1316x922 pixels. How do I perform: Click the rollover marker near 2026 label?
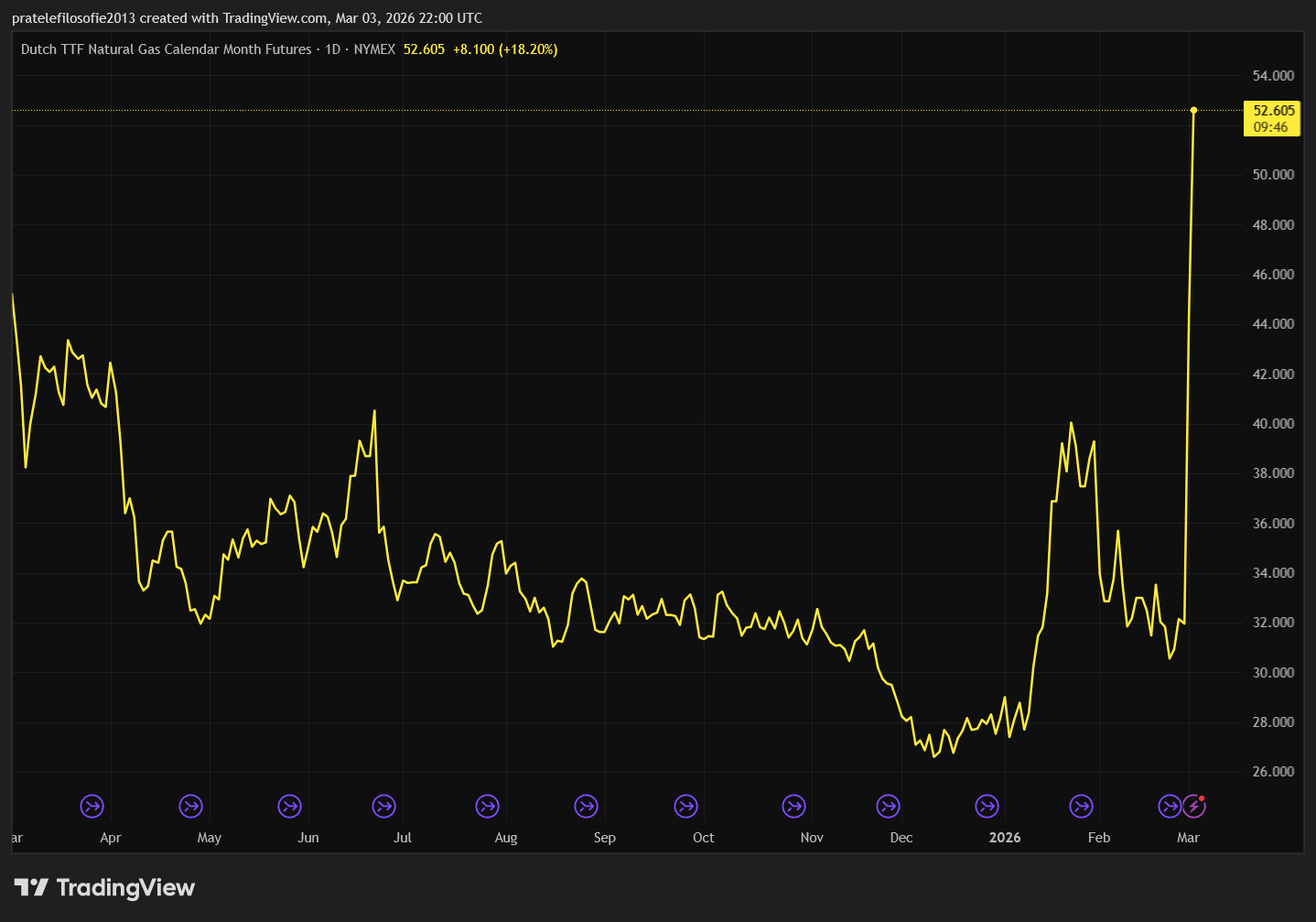pos(987,807)
